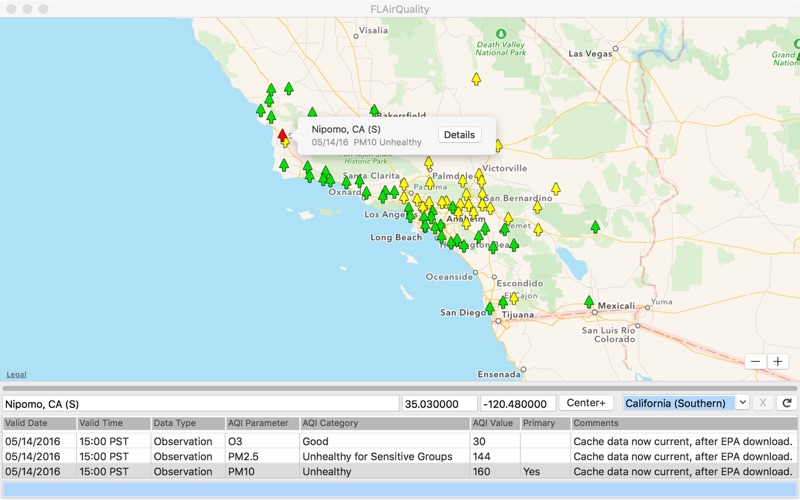
Task: Zoom in the map with plus button
Action: click(778, 361)
